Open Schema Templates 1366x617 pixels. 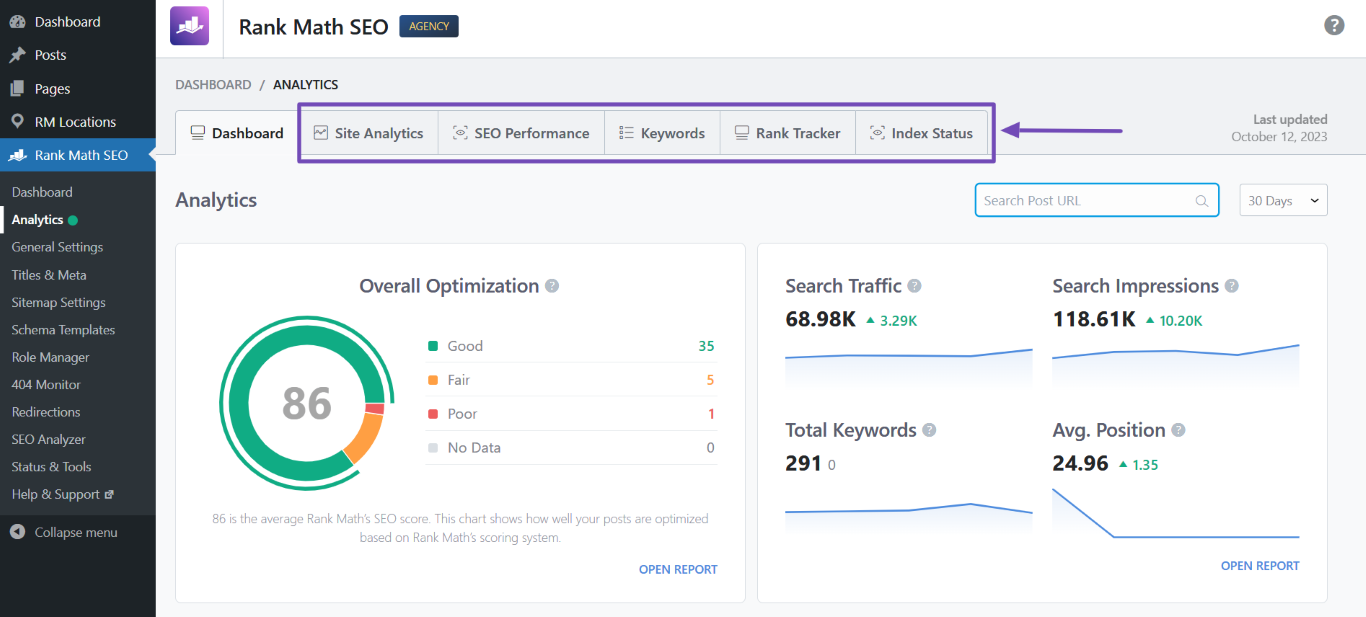[x=78, y=330]
